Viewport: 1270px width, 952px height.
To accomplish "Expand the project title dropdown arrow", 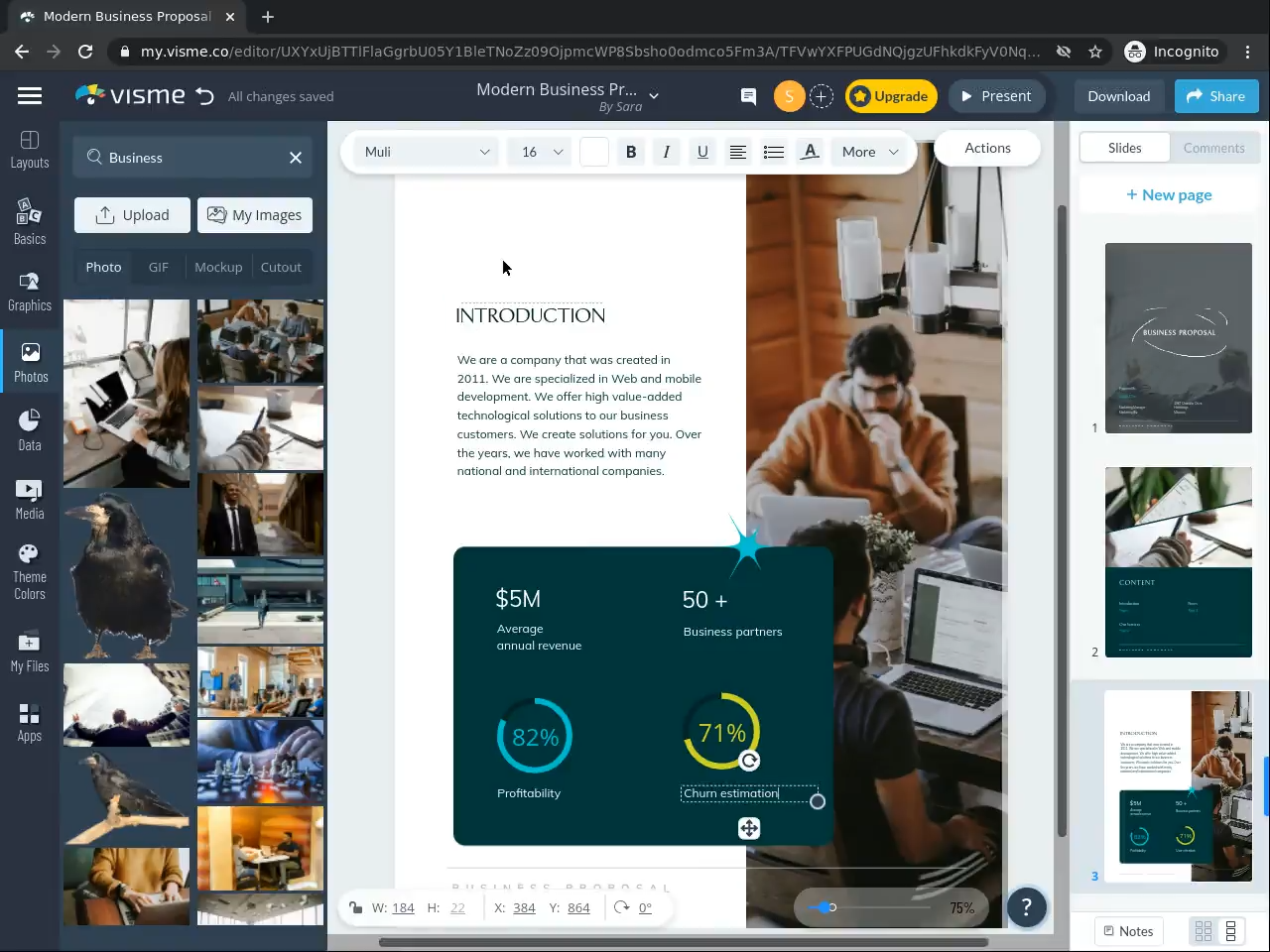I will pos(654,96).
